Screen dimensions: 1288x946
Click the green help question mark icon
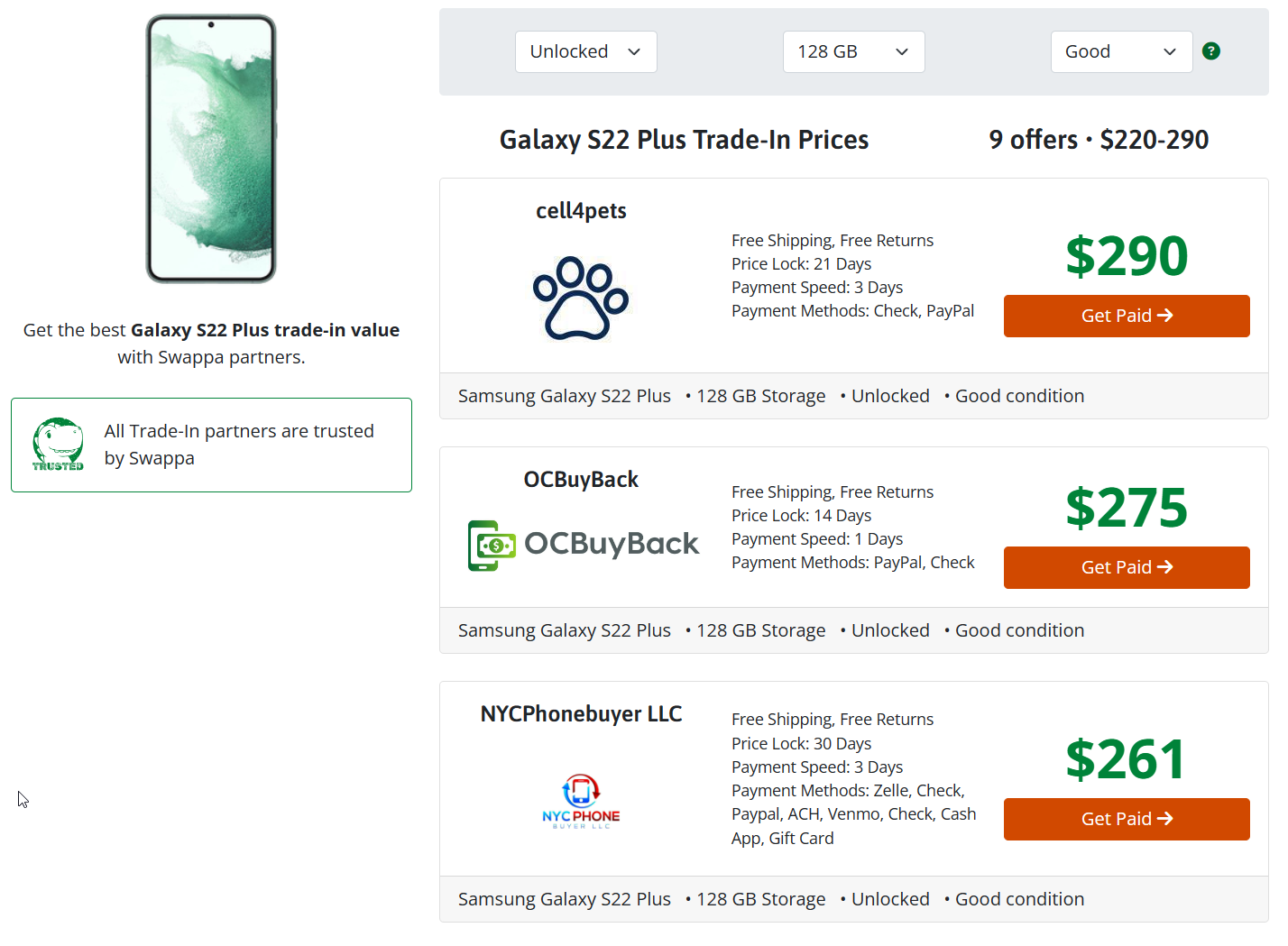tap(1211, 51)
